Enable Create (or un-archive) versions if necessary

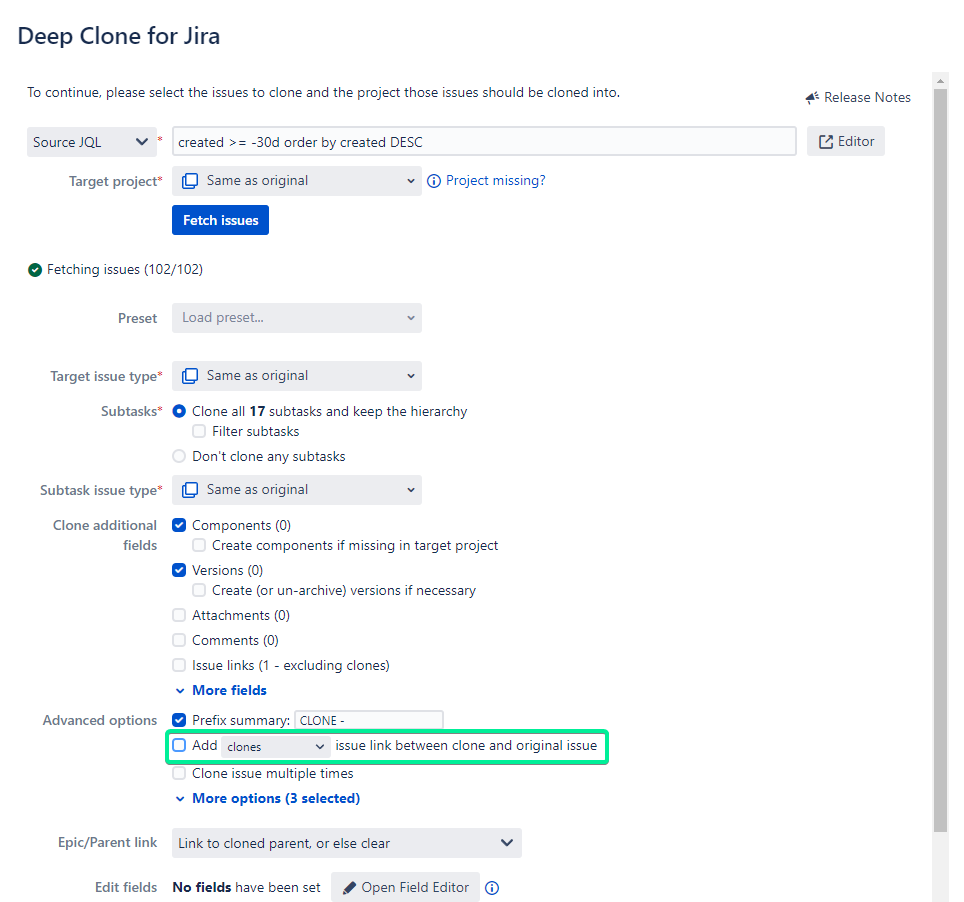click(x=199, y=590)
